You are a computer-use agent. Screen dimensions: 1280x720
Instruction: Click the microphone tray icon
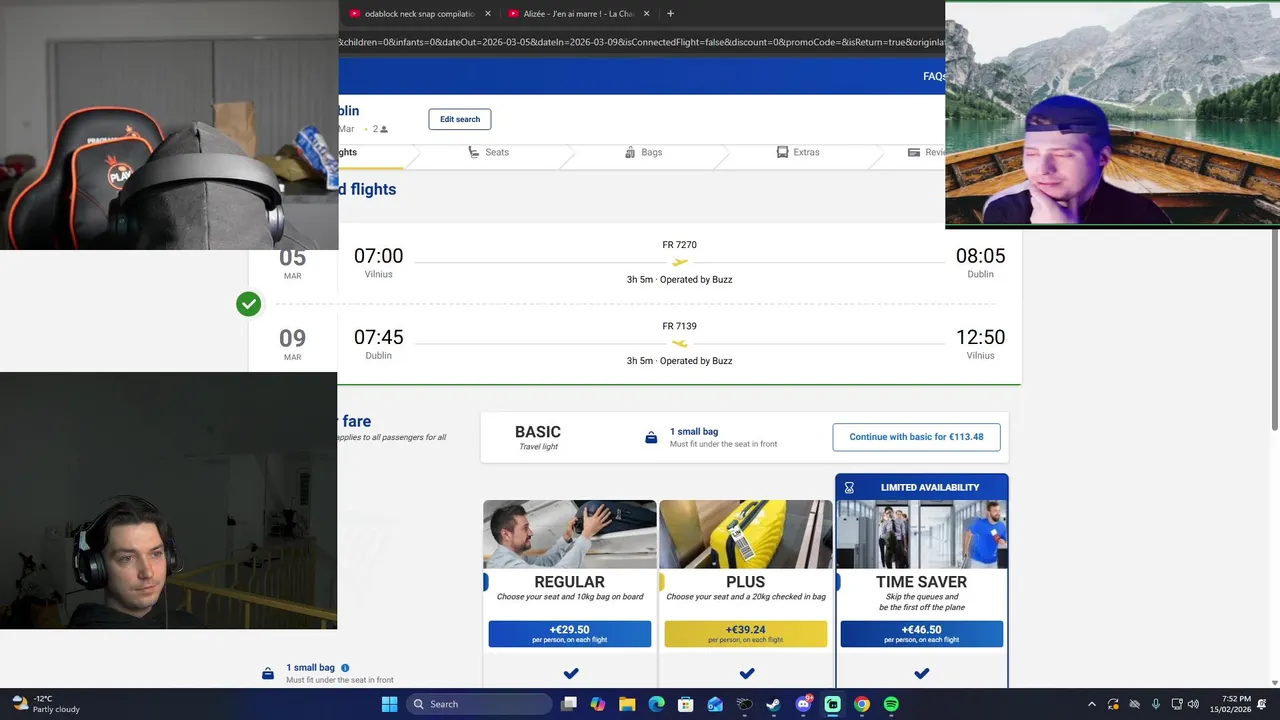pos(1155,704)
